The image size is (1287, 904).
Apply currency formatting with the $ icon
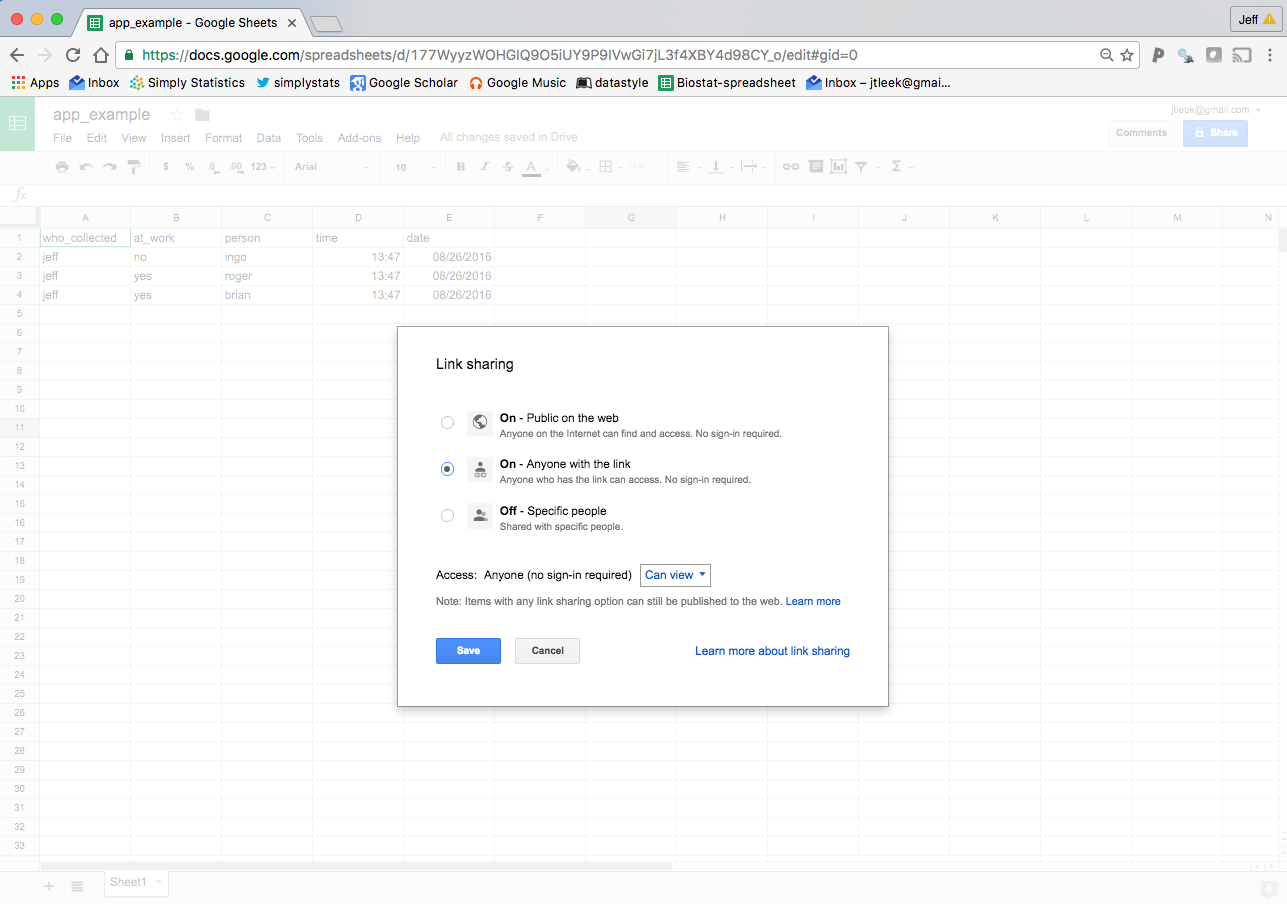(x=166, y=166)
